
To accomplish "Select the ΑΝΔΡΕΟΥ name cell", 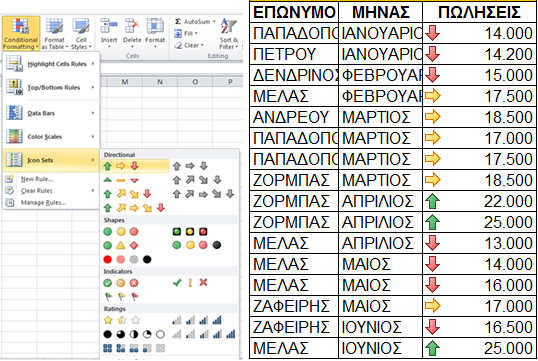I will coord(294,117).
